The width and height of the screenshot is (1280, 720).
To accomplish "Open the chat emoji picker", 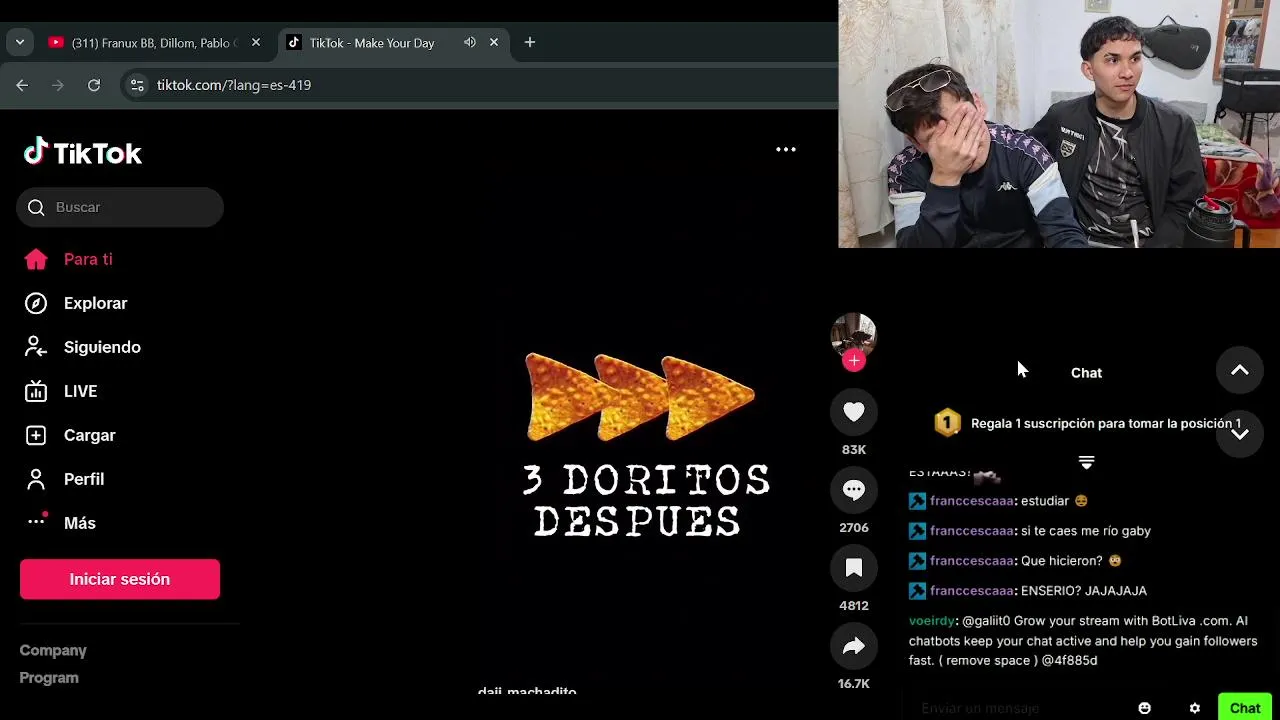I will tap(1145, 708).
